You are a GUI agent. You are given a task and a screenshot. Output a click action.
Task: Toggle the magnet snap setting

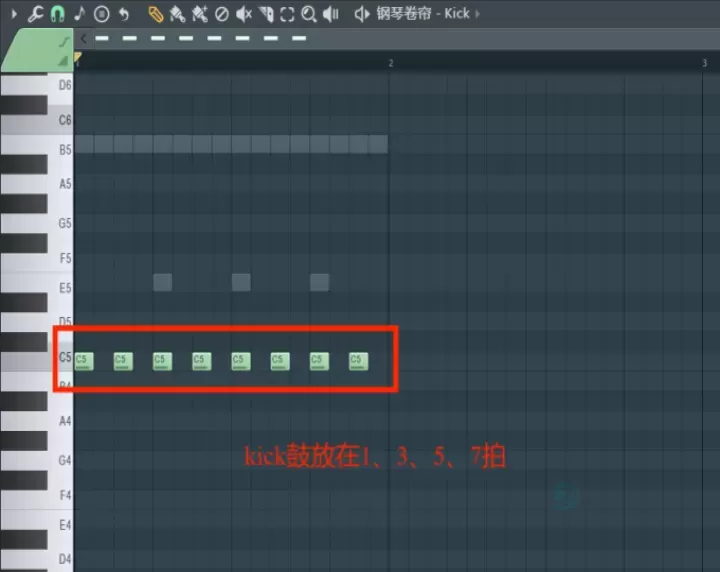[57, 14]
